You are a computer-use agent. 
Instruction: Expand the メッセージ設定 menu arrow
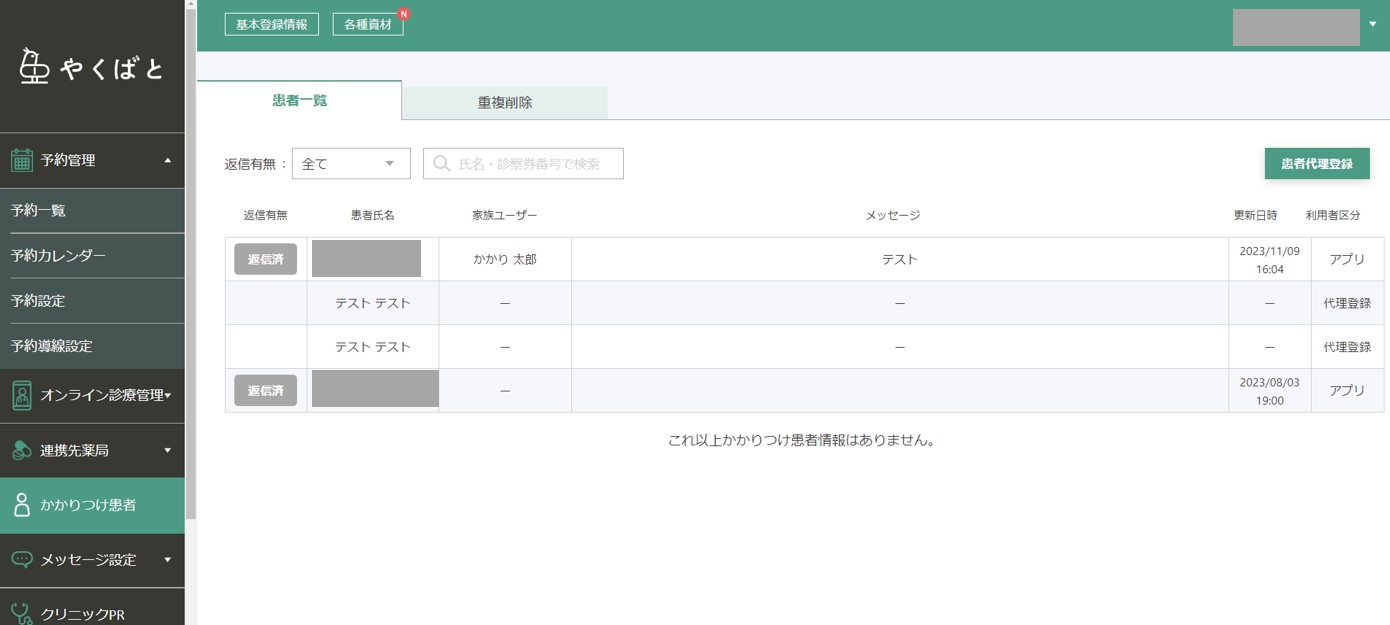(168, 560)
